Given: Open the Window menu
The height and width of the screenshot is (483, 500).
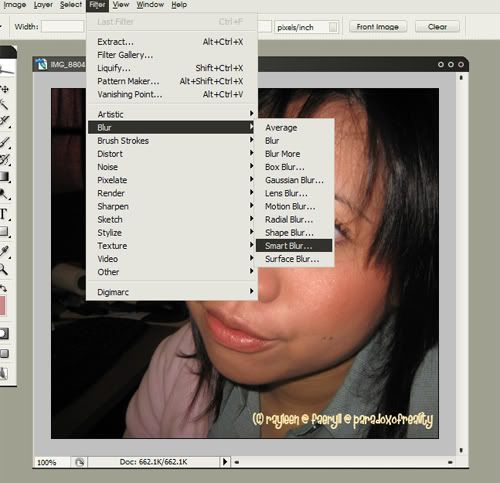Looking at the screenshot, I should pyautogui.click(x=150, y=5).
